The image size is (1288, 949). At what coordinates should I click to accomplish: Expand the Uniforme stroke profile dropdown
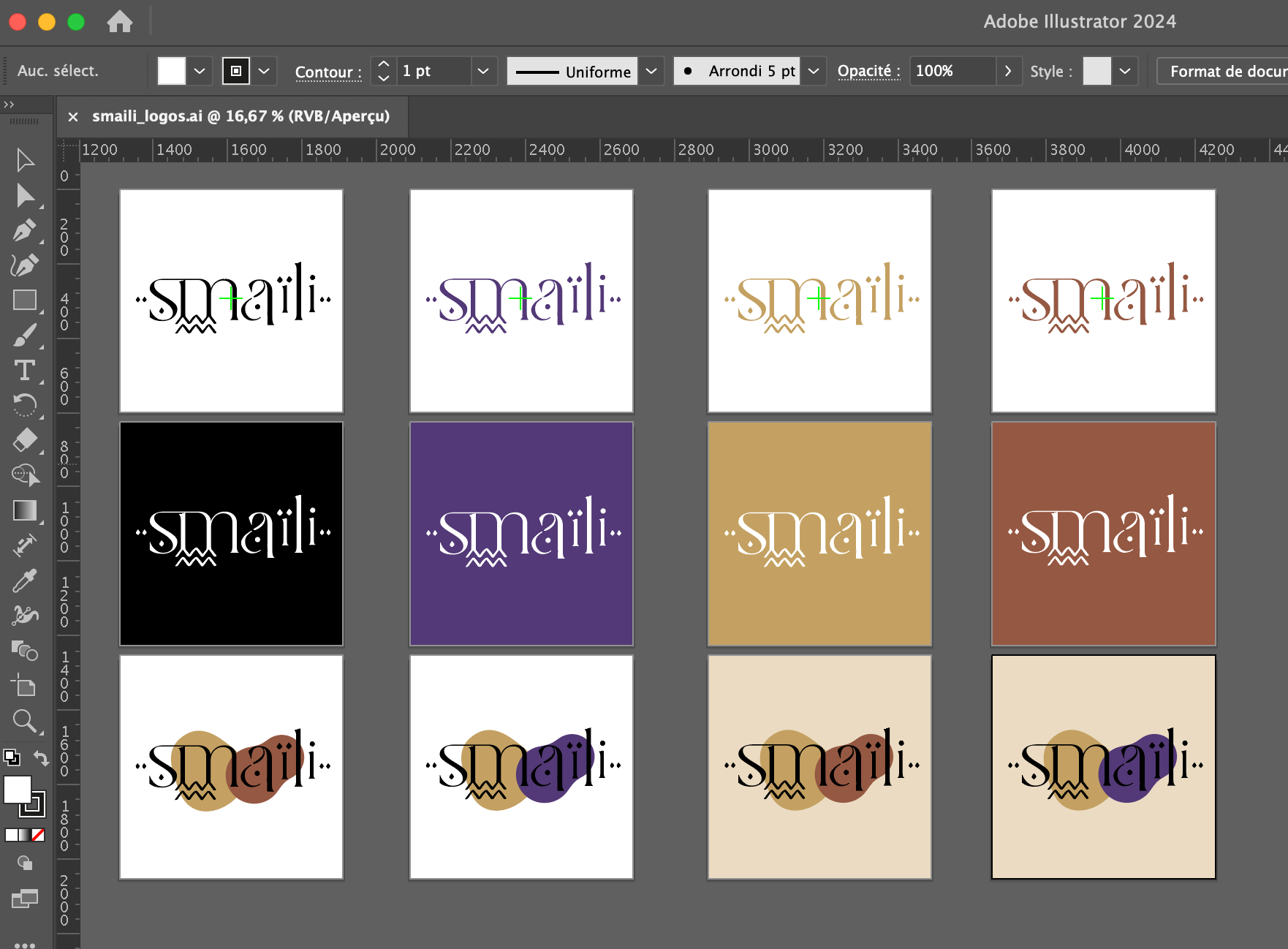point(651,72)
